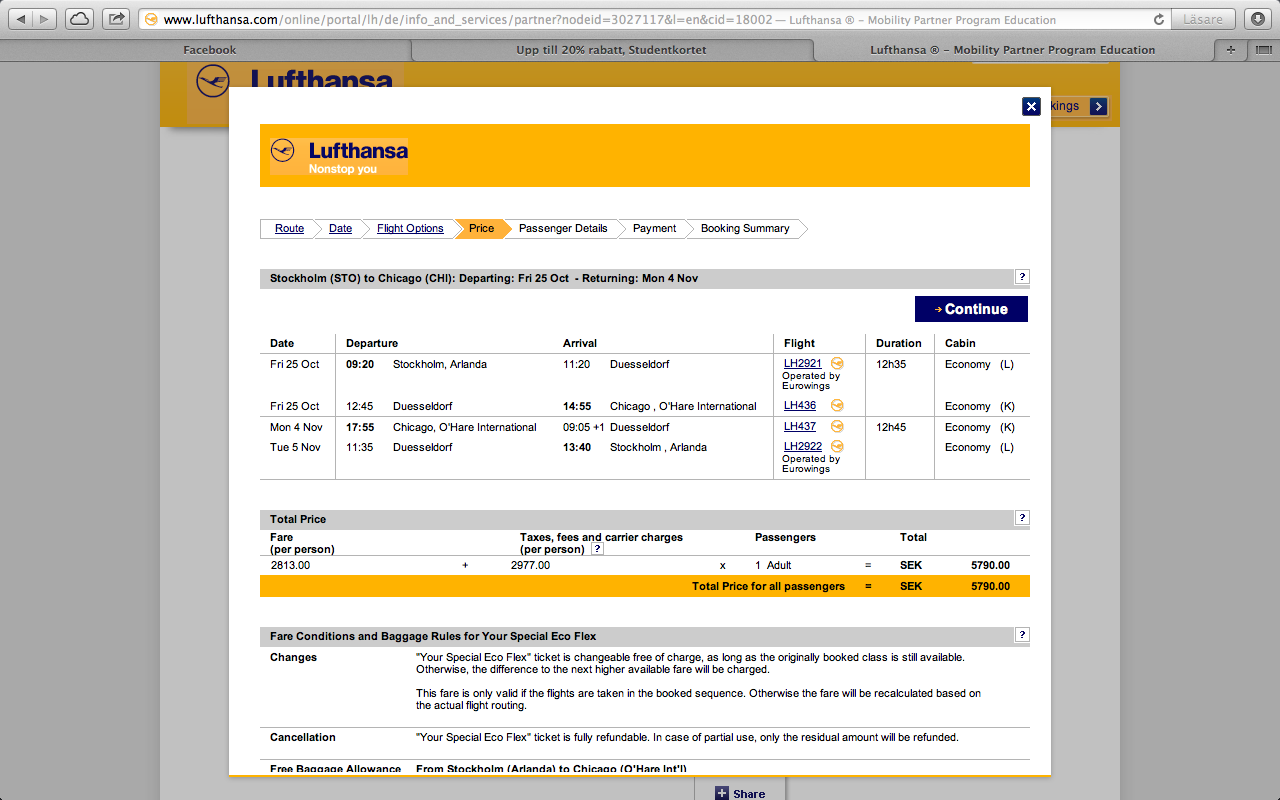Click the Lufthansa logo next to LH436
The image size is (1280, 800).
click(837, 406)
